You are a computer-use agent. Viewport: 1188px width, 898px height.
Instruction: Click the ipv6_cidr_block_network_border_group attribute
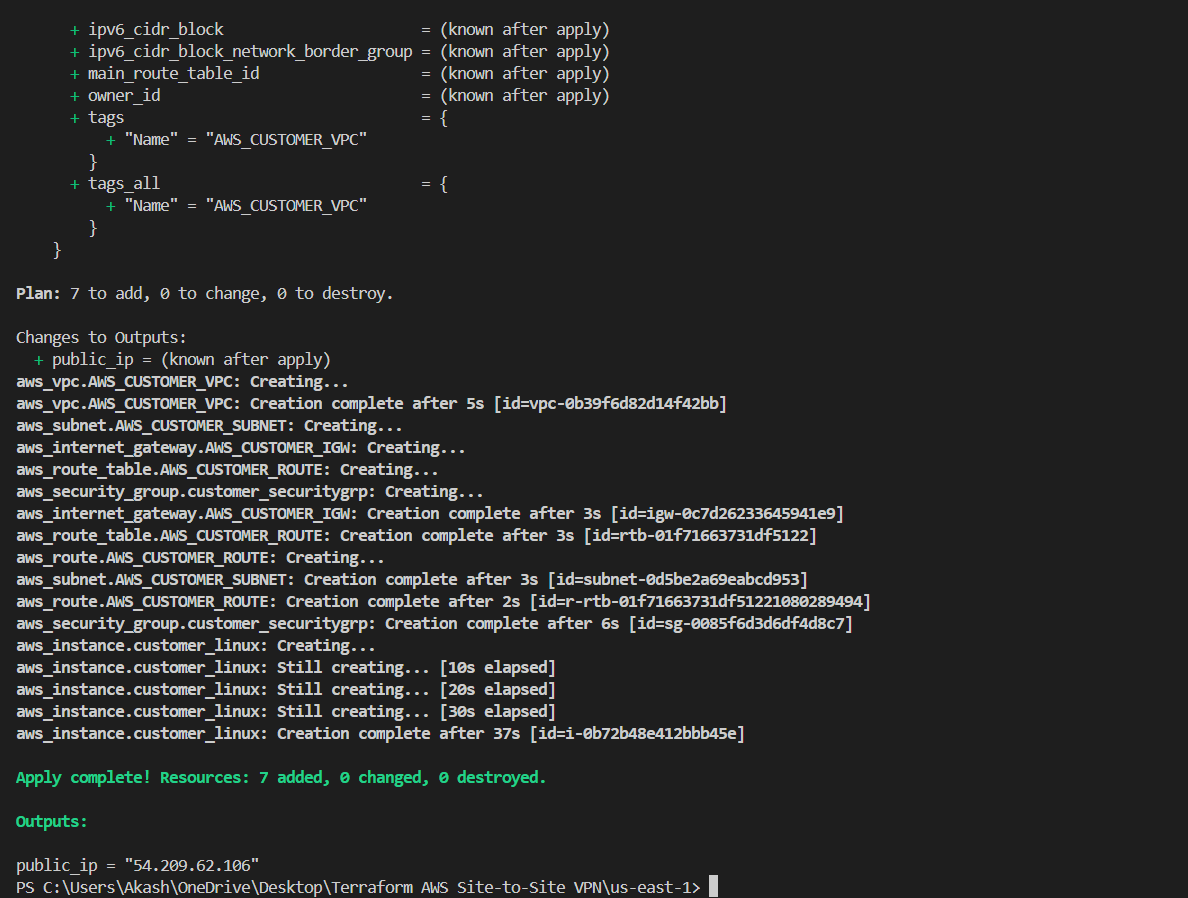(250, 52)
